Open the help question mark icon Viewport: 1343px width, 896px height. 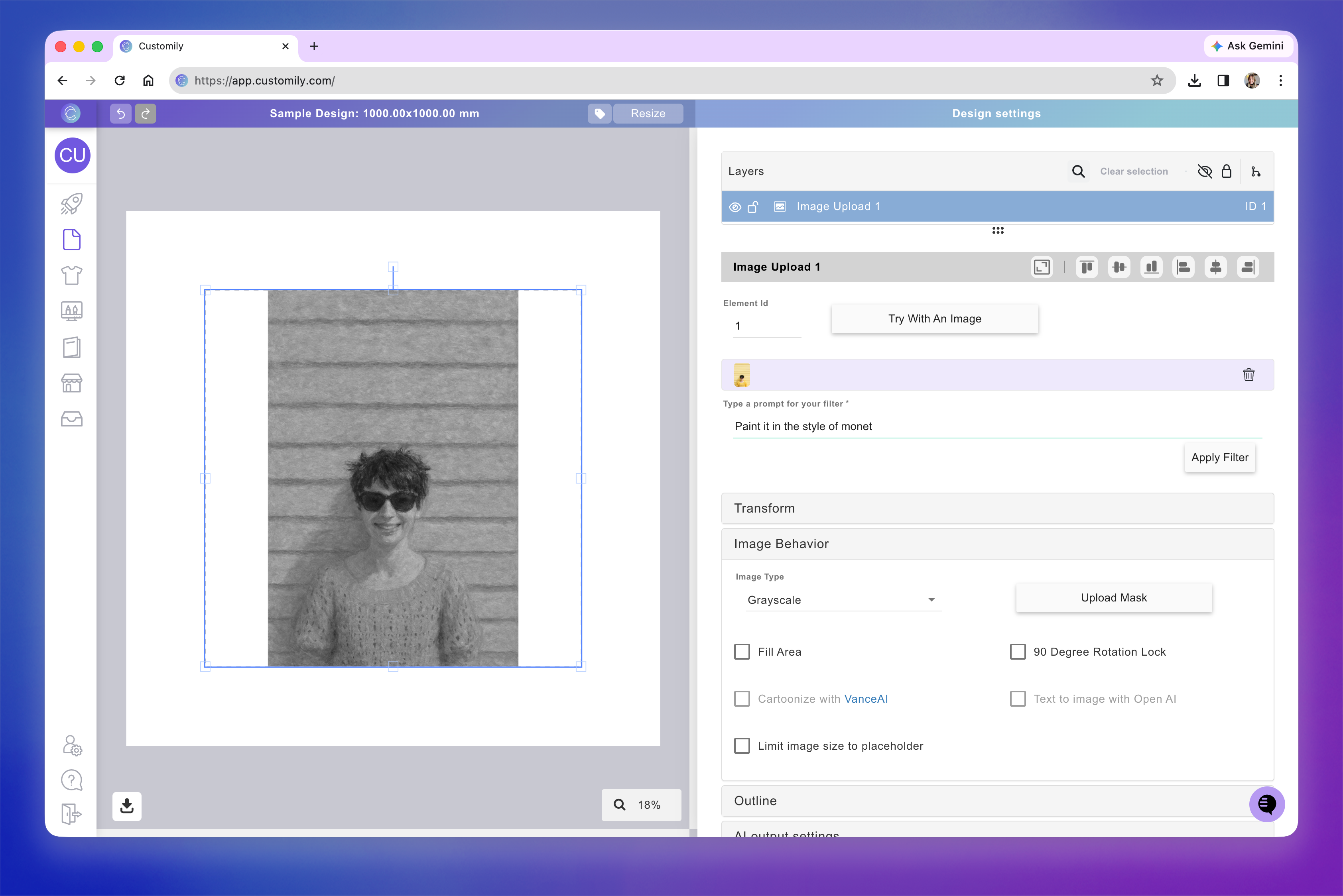pos(71,780)
